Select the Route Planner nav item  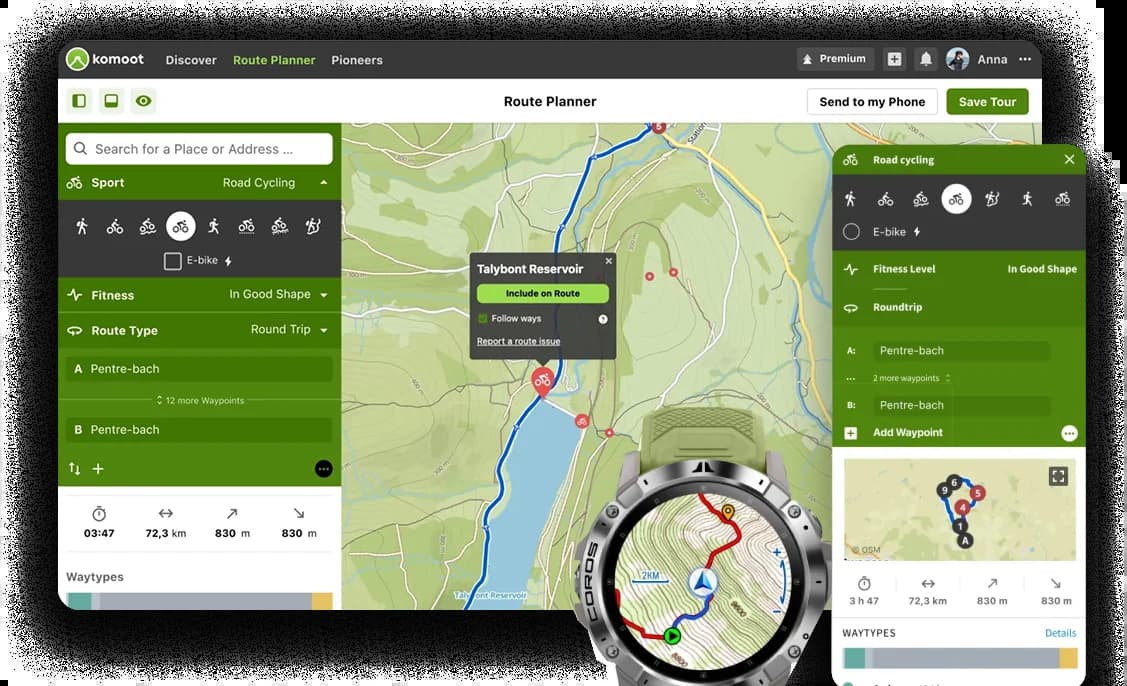click(274, 60)
